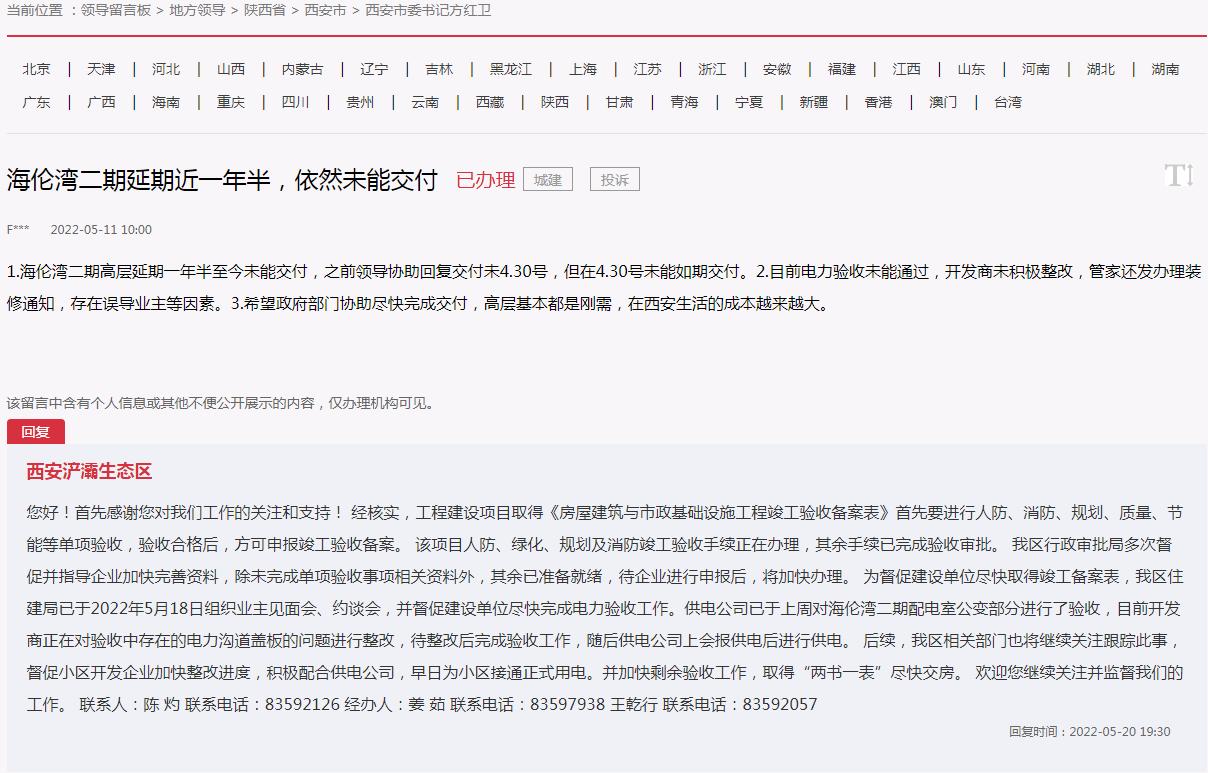Select 陕西省 in the breadcrumb path
Viewport: 1208px width, 773px height.
[265, 10]
